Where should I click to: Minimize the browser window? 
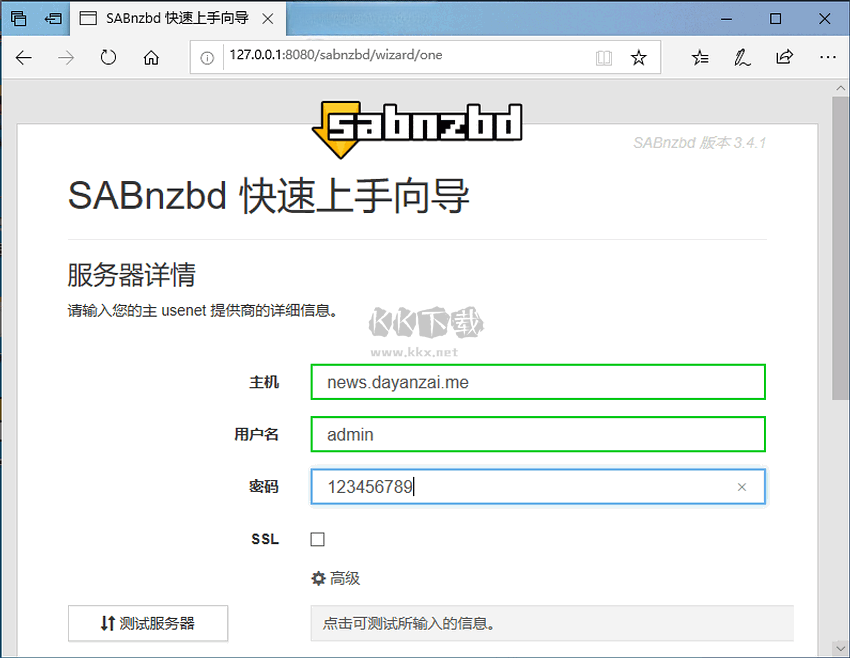pos(726,19)
